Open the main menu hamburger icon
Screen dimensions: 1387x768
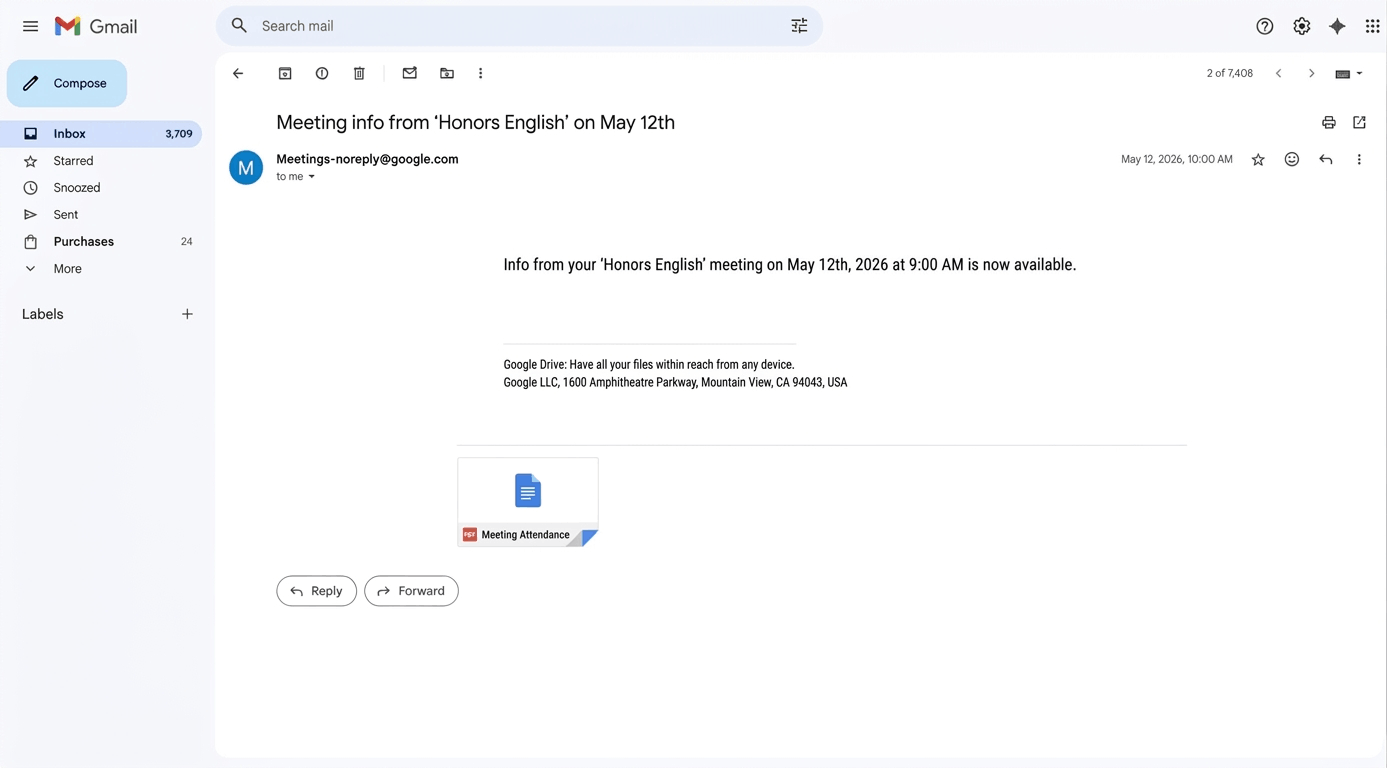30,26
